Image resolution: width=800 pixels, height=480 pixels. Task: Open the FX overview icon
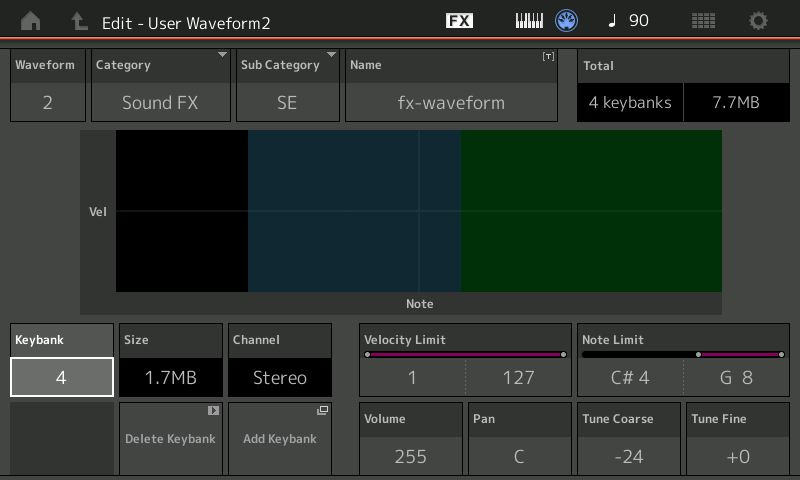pyautogui.click(x=459, y=21)
